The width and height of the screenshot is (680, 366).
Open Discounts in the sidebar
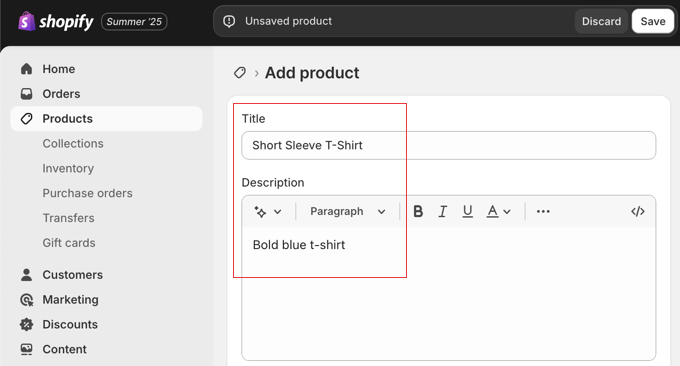point(70,324)
